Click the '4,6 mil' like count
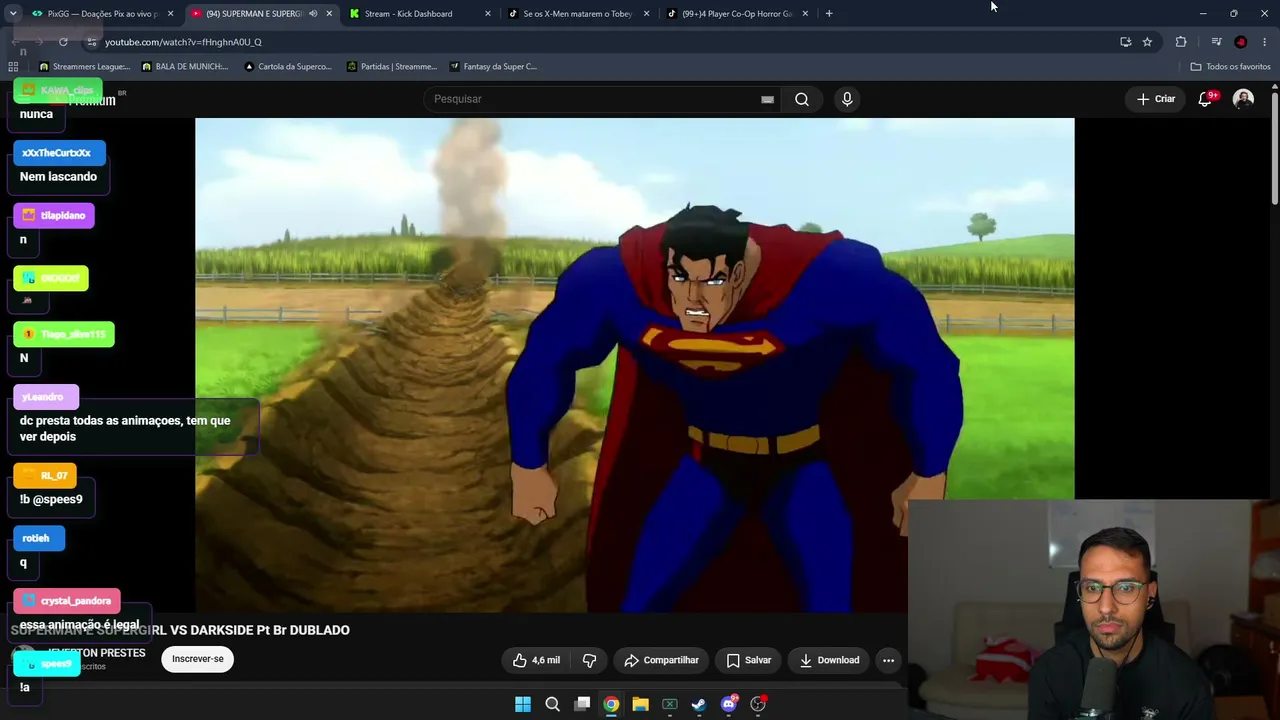Screen dimensions: 1280x720 pos(546,660)
